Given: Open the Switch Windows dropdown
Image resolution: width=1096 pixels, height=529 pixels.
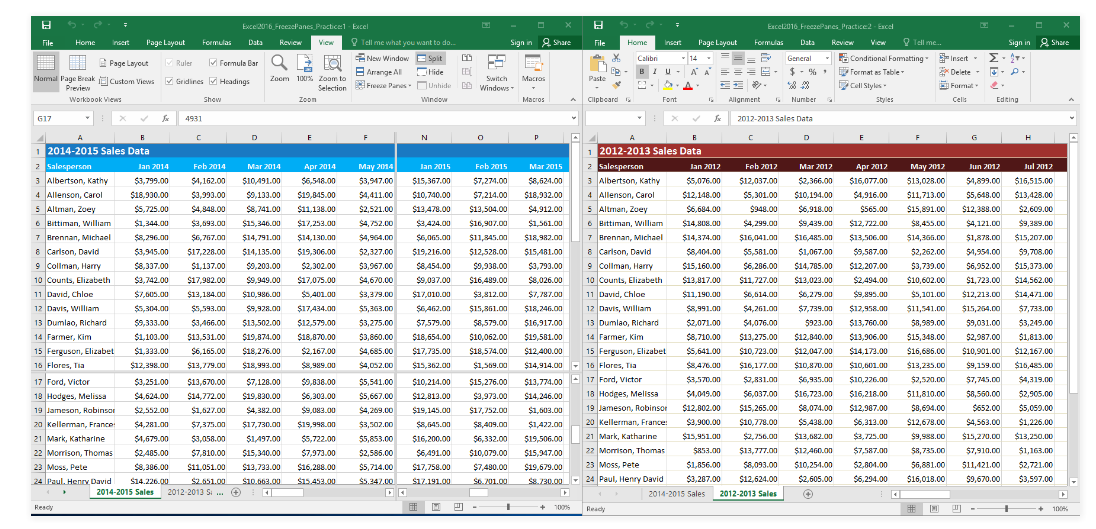Looking at the screenshot, I should pos(497,72).
